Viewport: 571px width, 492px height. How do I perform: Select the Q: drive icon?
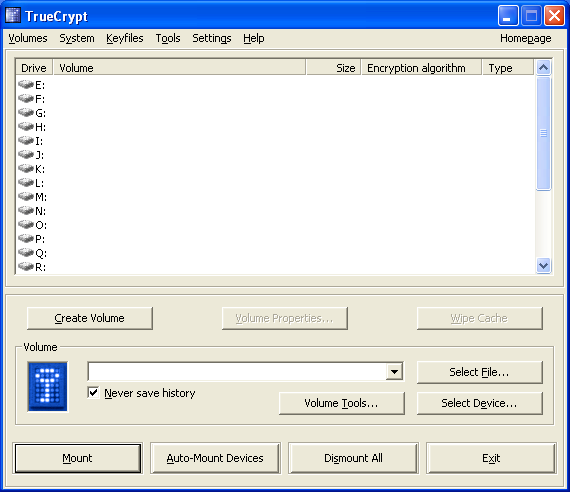tap(26, 252)
